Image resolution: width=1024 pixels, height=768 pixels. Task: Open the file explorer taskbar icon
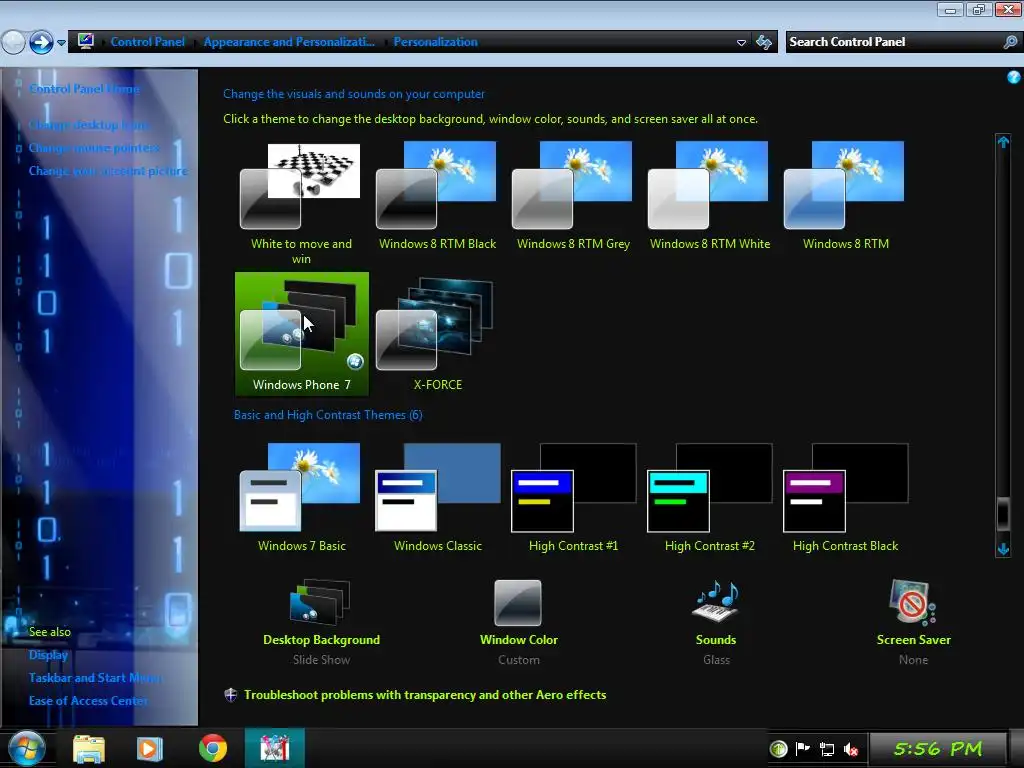coord(89,748)
